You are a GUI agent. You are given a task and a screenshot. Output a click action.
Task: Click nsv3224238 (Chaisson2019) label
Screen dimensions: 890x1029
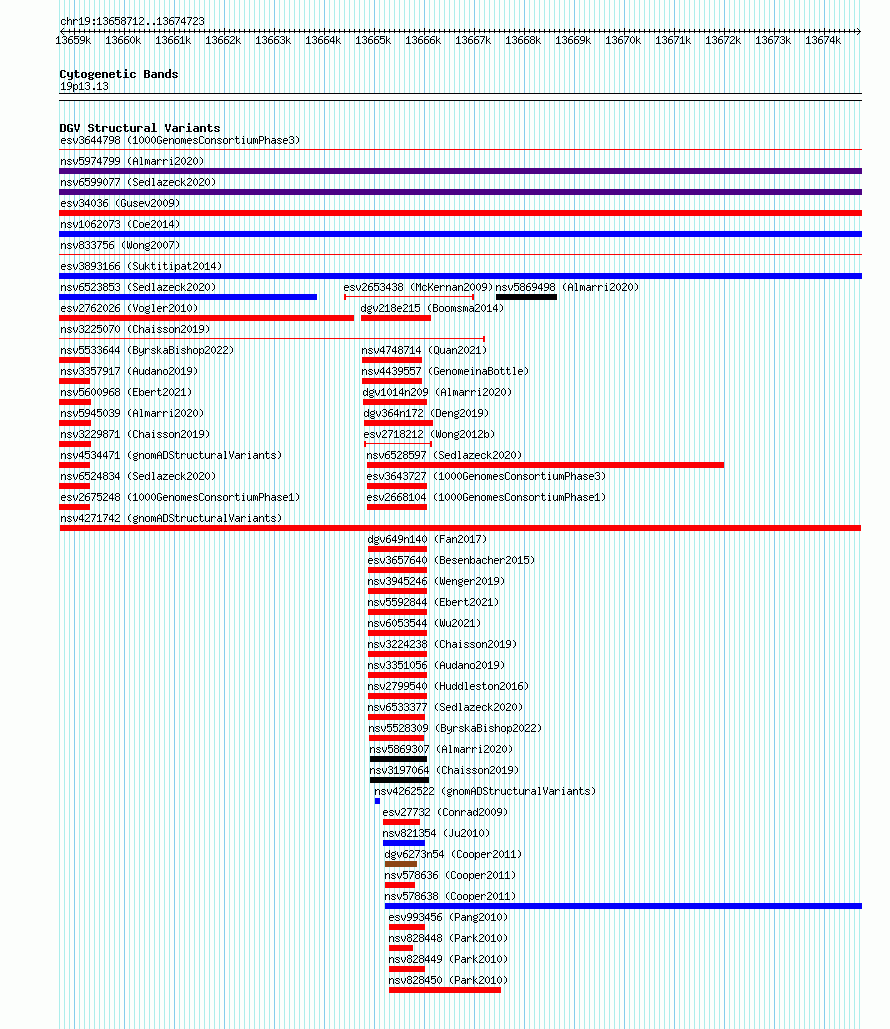point(442,644)
